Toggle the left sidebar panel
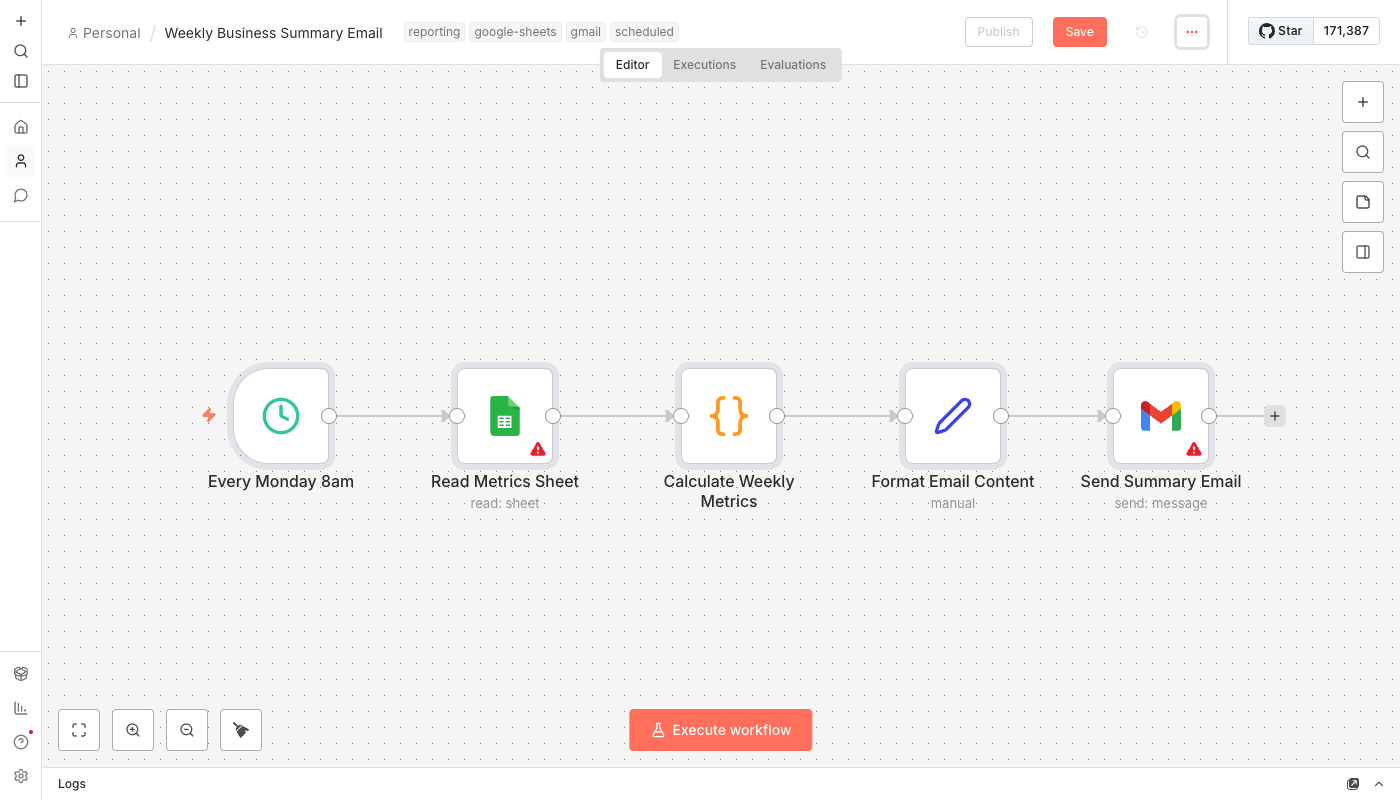The height and width of the screenshot is (800, 1400). (21, 81)
